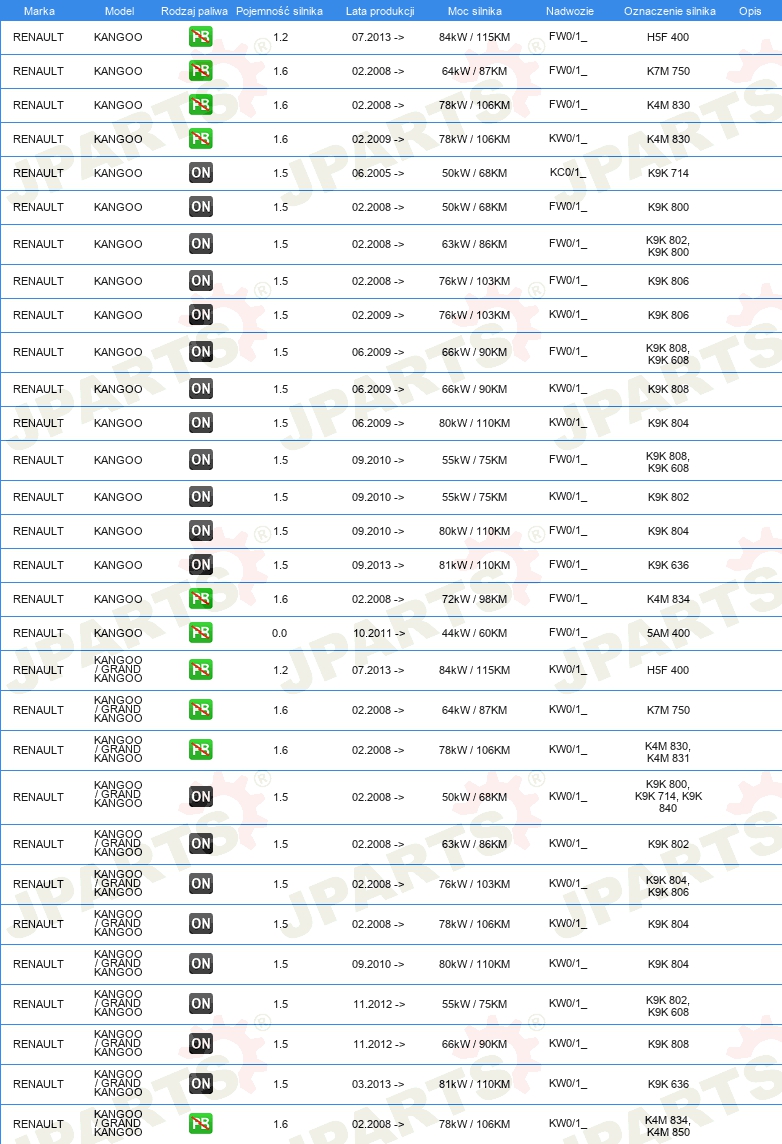Select the PB icon in the 02.2008 FW0/1_ K4M 830 row
The width and height of the screenshot is (782, 1144).
(201, 105)
